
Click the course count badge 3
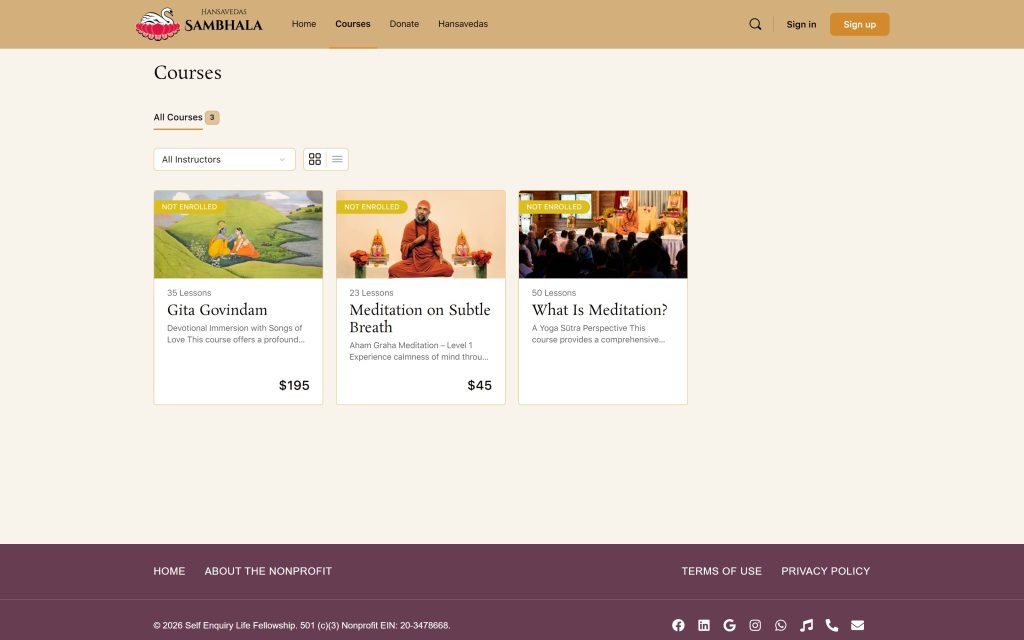click(212, 118)
